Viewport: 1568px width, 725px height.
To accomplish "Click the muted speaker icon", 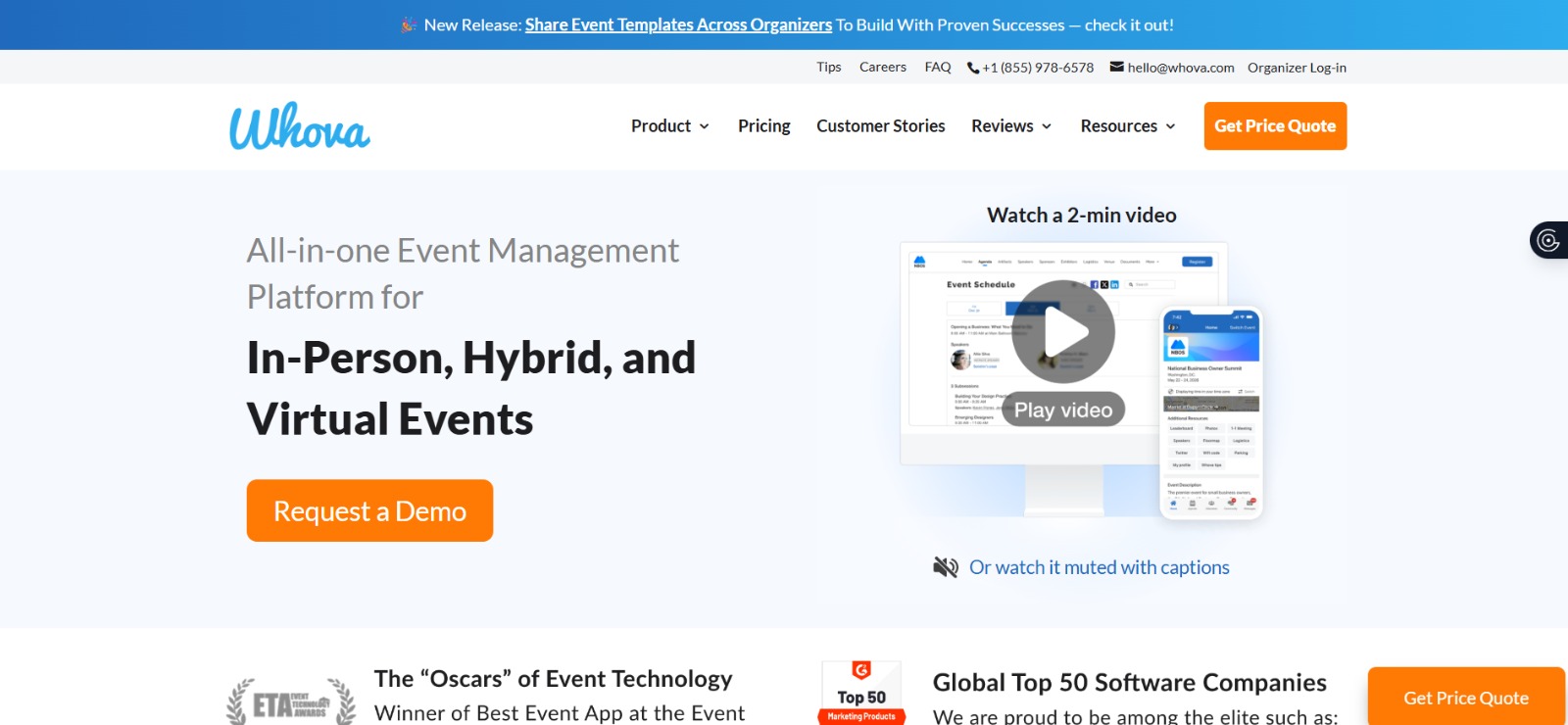I will pos(945,567).
